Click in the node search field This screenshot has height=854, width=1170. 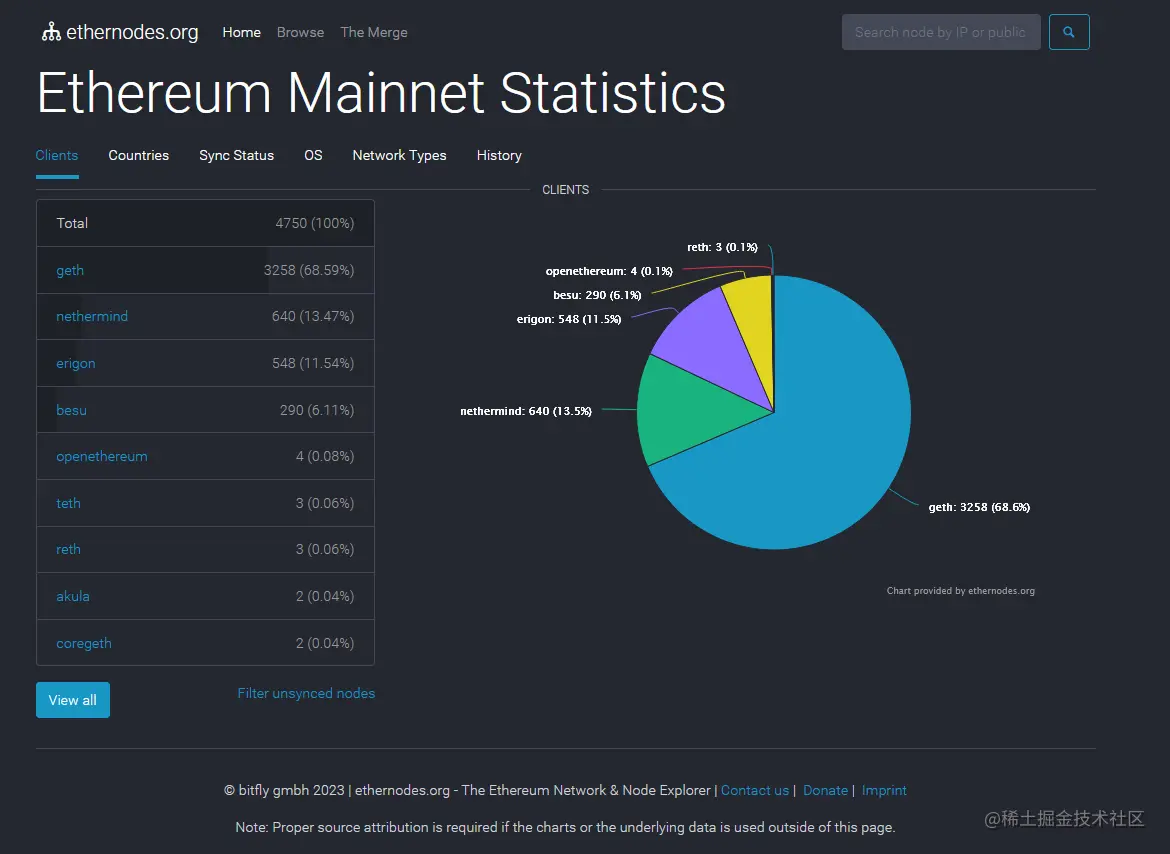(940, 32)
